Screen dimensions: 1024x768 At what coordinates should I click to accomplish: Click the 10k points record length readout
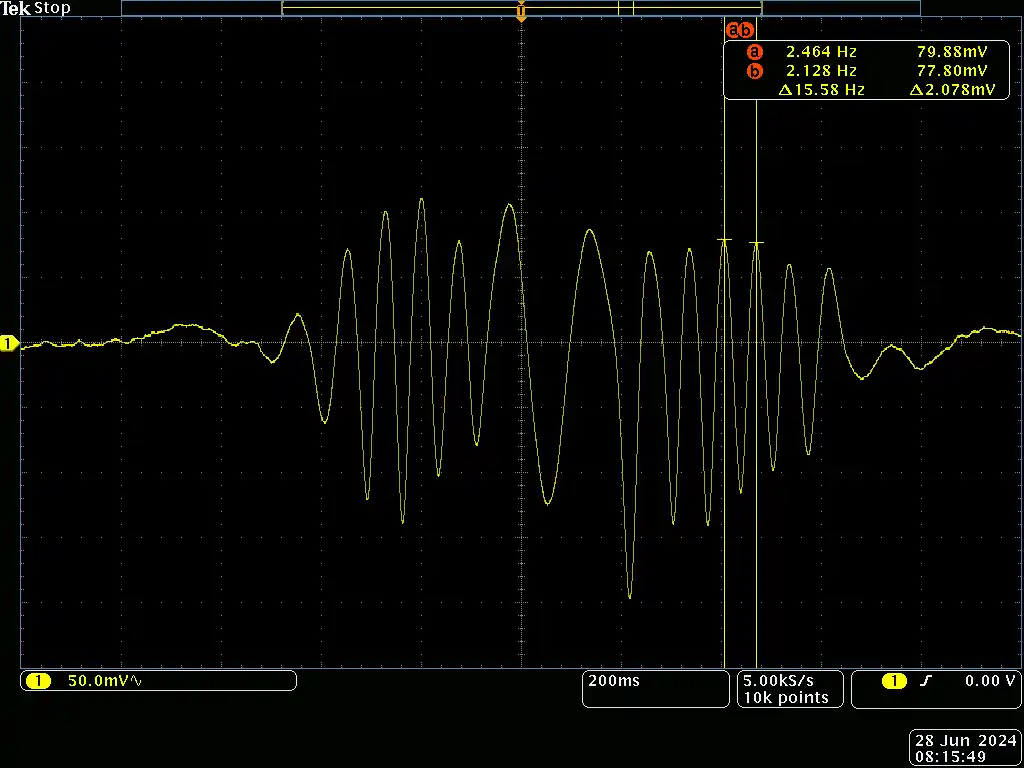(x=786, y=697)
